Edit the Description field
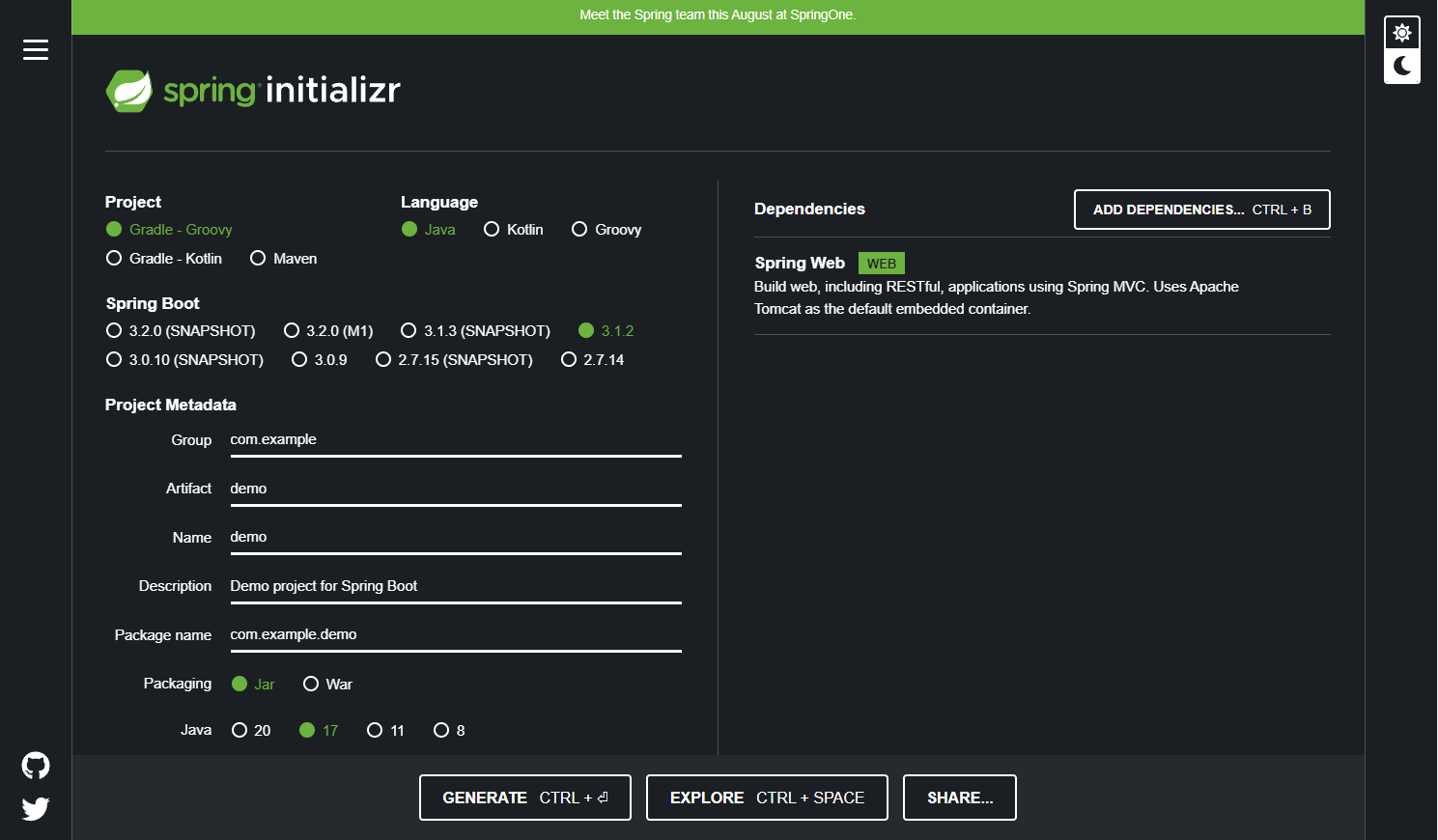1438x840 pixels. [456, 587]
